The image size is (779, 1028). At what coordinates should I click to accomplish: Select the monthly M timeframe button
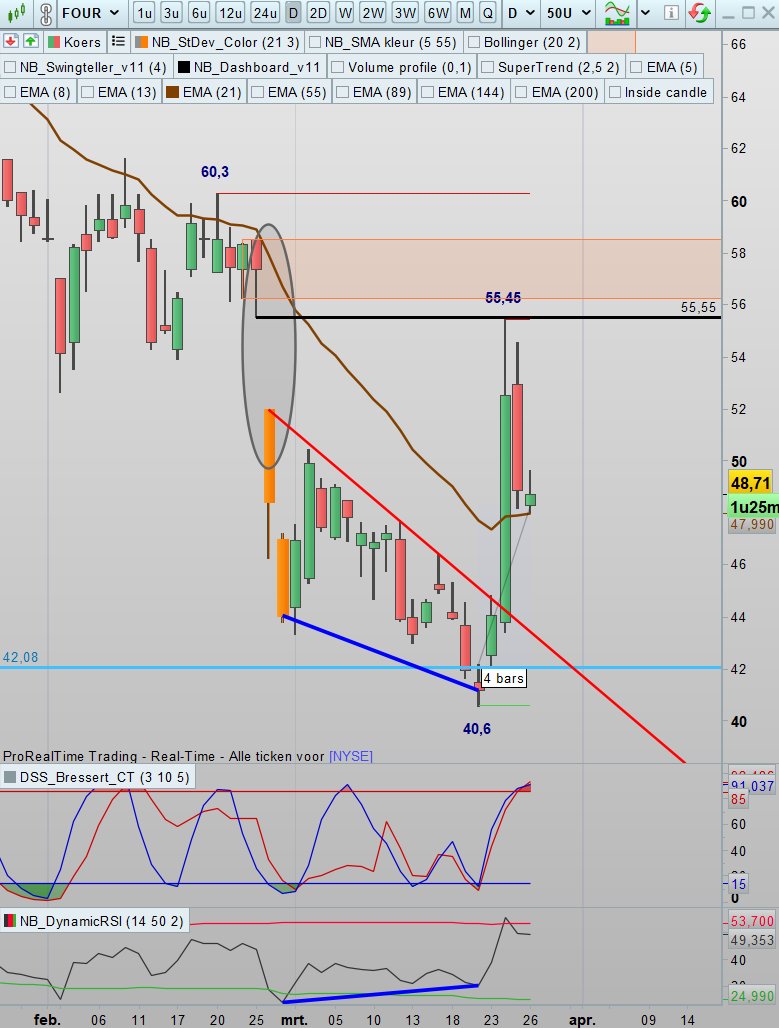(465, 13)
